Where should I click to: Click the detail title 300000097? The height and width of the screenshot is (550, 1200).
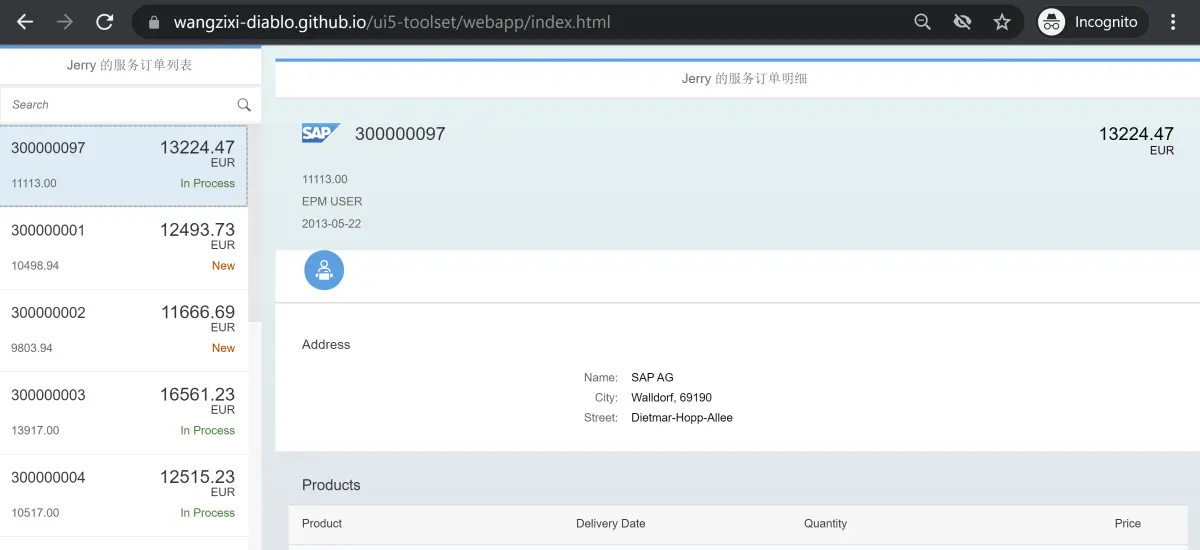(x=400, y=133)
